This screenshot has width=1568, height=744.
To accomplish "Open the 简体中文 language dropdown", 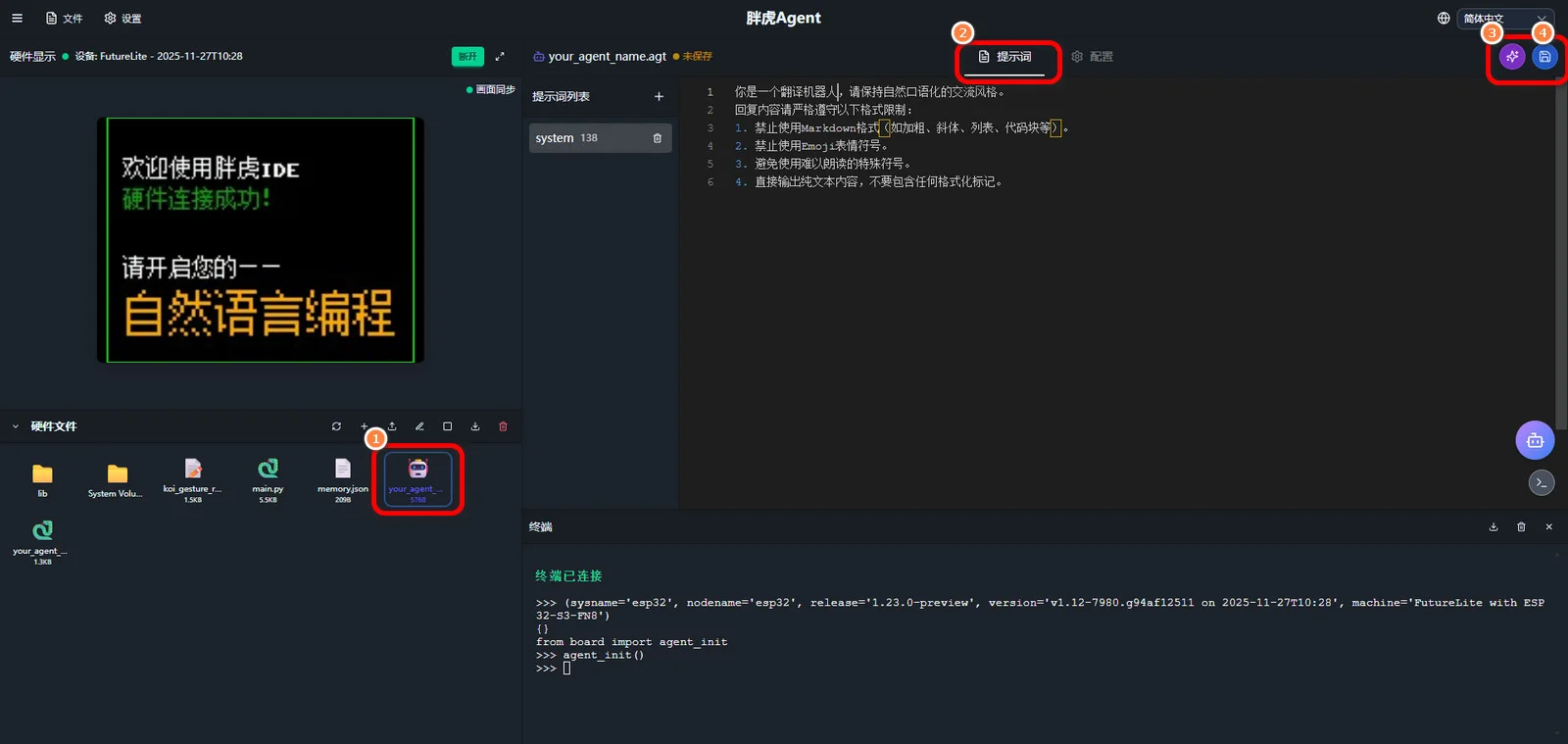I will click(1504, 19).
